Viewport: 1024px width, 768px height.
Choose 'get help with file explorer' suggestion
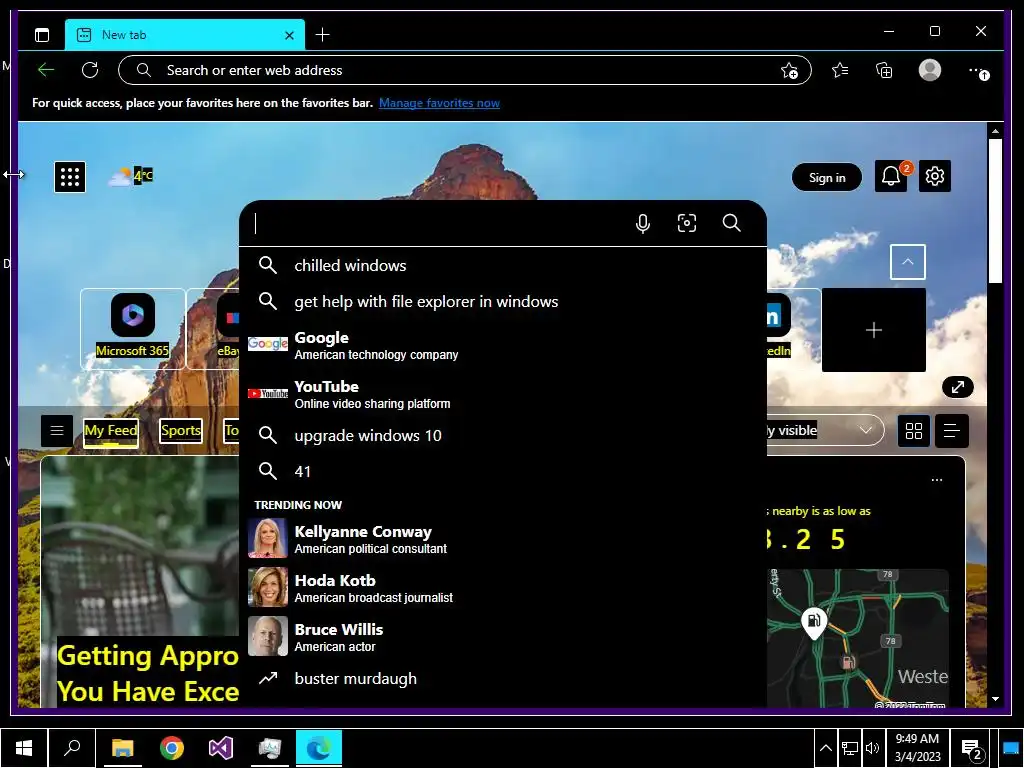tap(503, 301)
